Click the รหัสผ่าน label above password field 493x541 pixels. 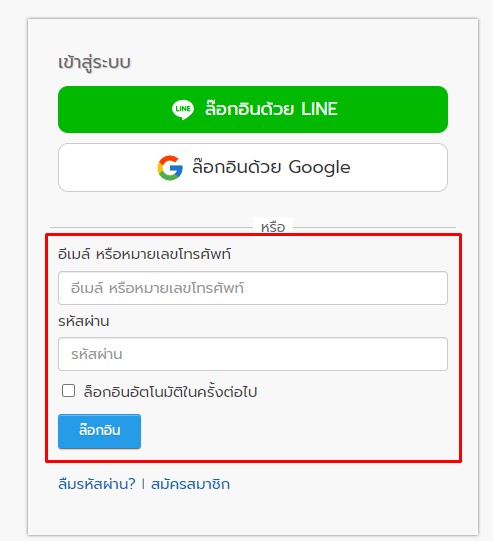click(84, 321)
